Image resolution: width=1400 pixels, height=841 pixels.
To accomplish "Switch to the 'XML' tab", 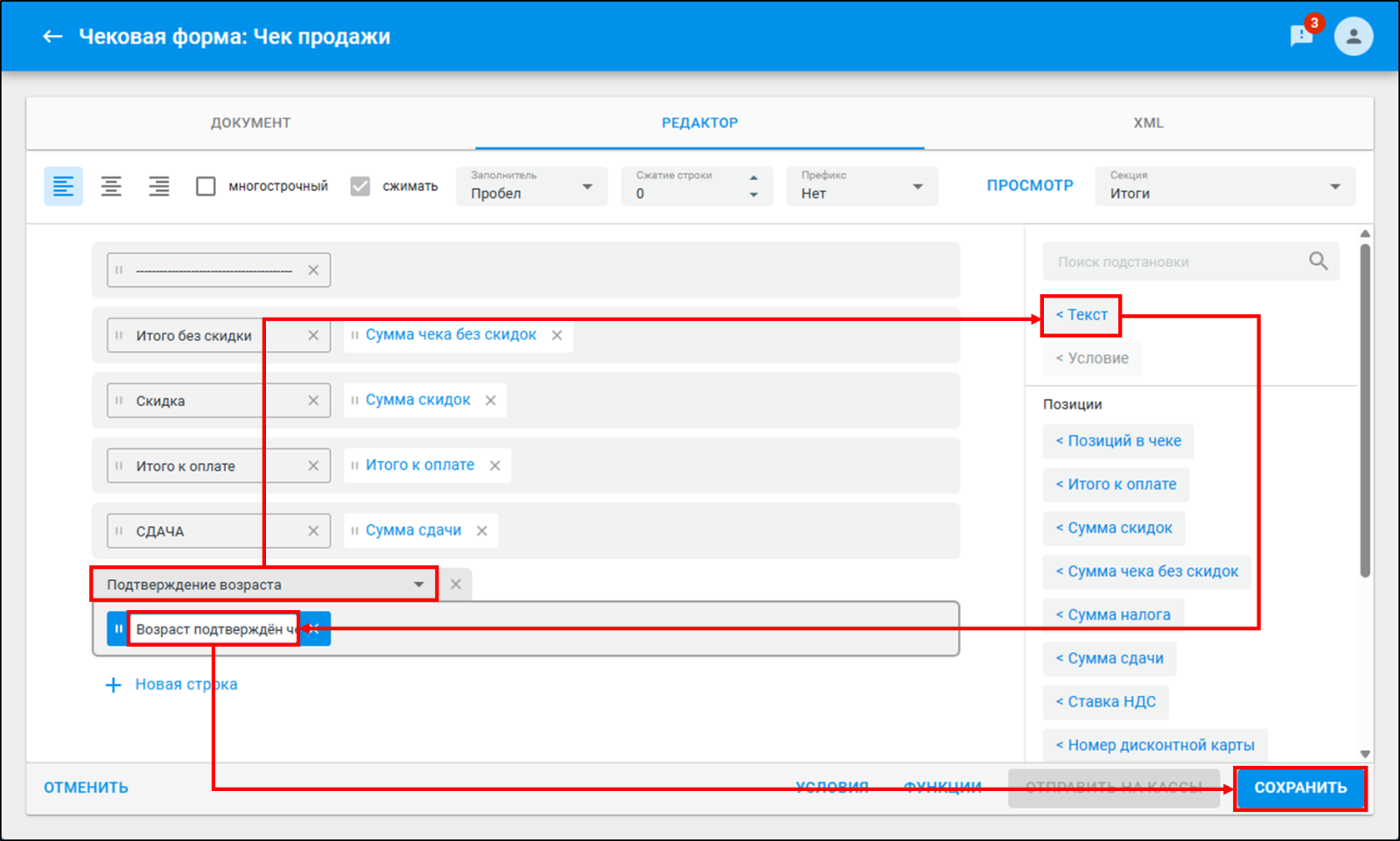I will (1148, 123).
